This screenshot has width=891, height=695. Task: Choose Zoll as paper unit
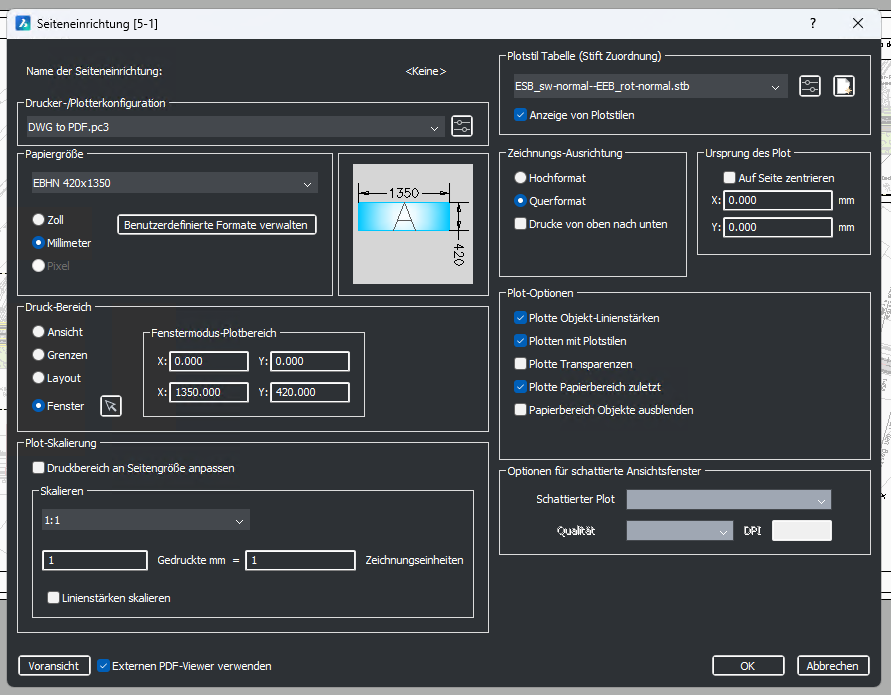pyautogui.click(x=39, y=219)
